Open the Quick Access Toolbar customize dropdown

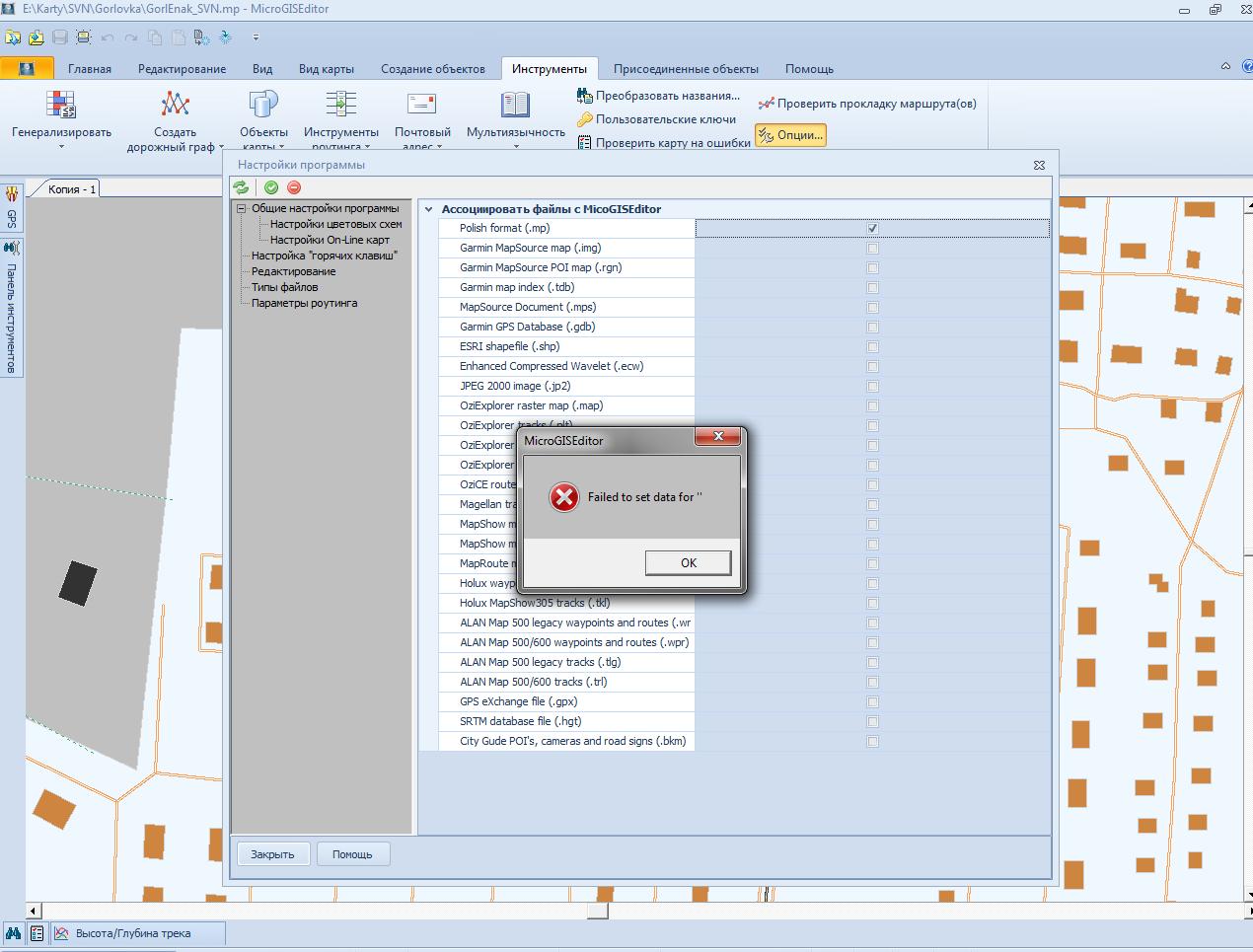[x=256, y=37]
